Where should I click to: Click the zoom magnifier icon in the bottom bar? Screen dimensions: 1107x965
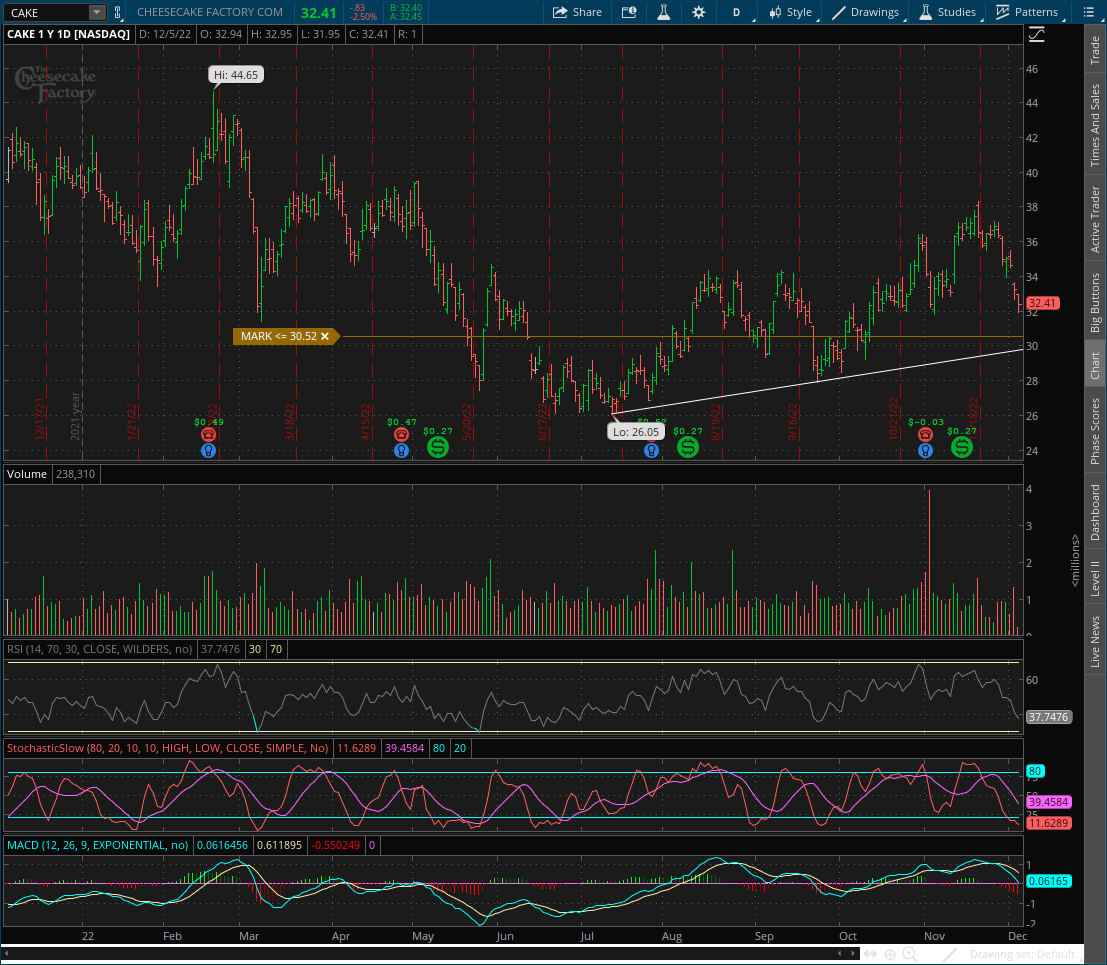tap(910, 954)
